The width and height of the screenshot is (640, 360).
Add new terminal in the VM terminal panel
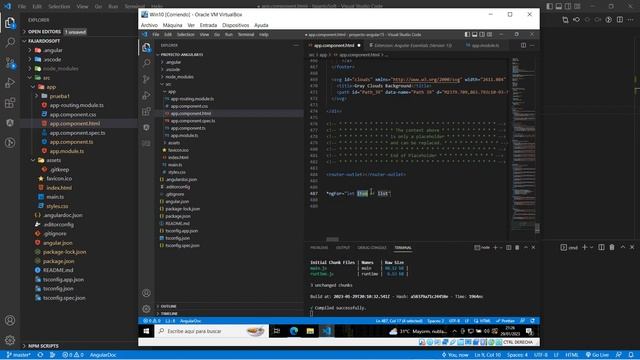(495, 247)
